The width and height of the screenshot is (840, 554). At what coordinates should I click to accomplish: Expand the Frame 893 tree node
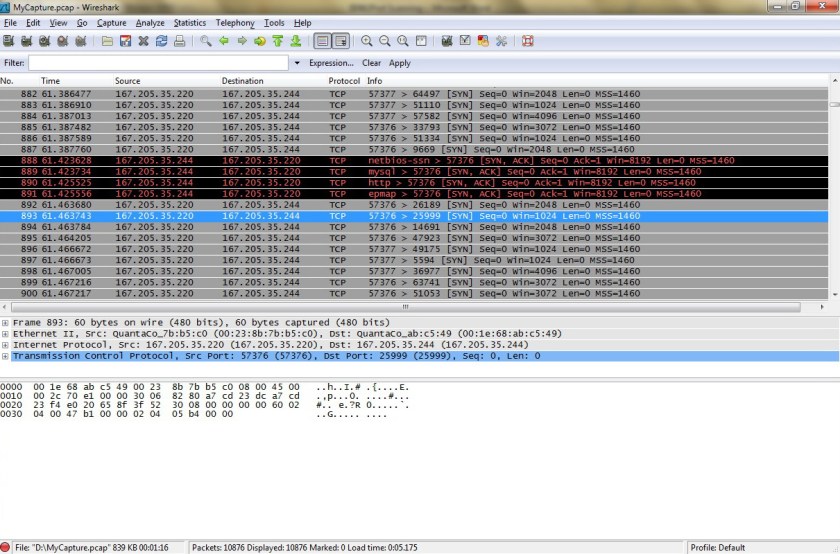pos(6,323)
